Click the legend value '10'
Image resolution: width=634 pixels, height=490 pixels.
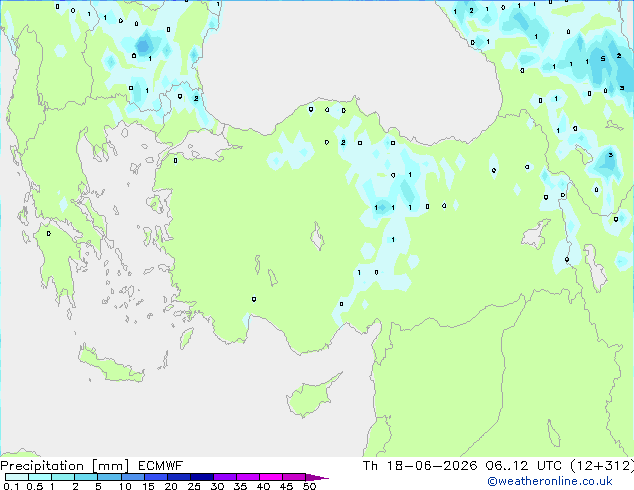click(125, 486)
